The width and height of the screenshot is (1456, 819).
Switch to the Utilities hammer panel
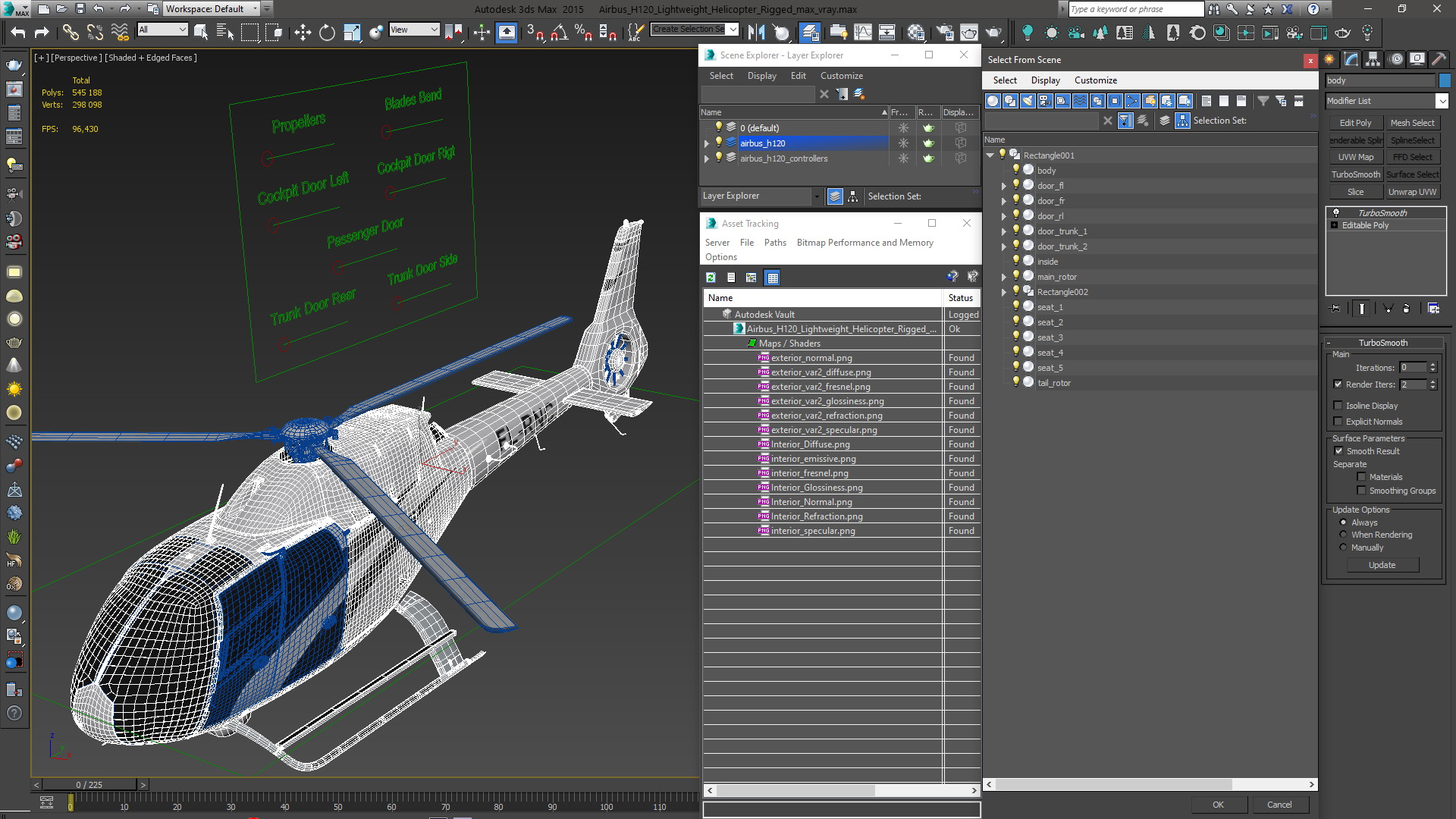(x=1439, y=59)
